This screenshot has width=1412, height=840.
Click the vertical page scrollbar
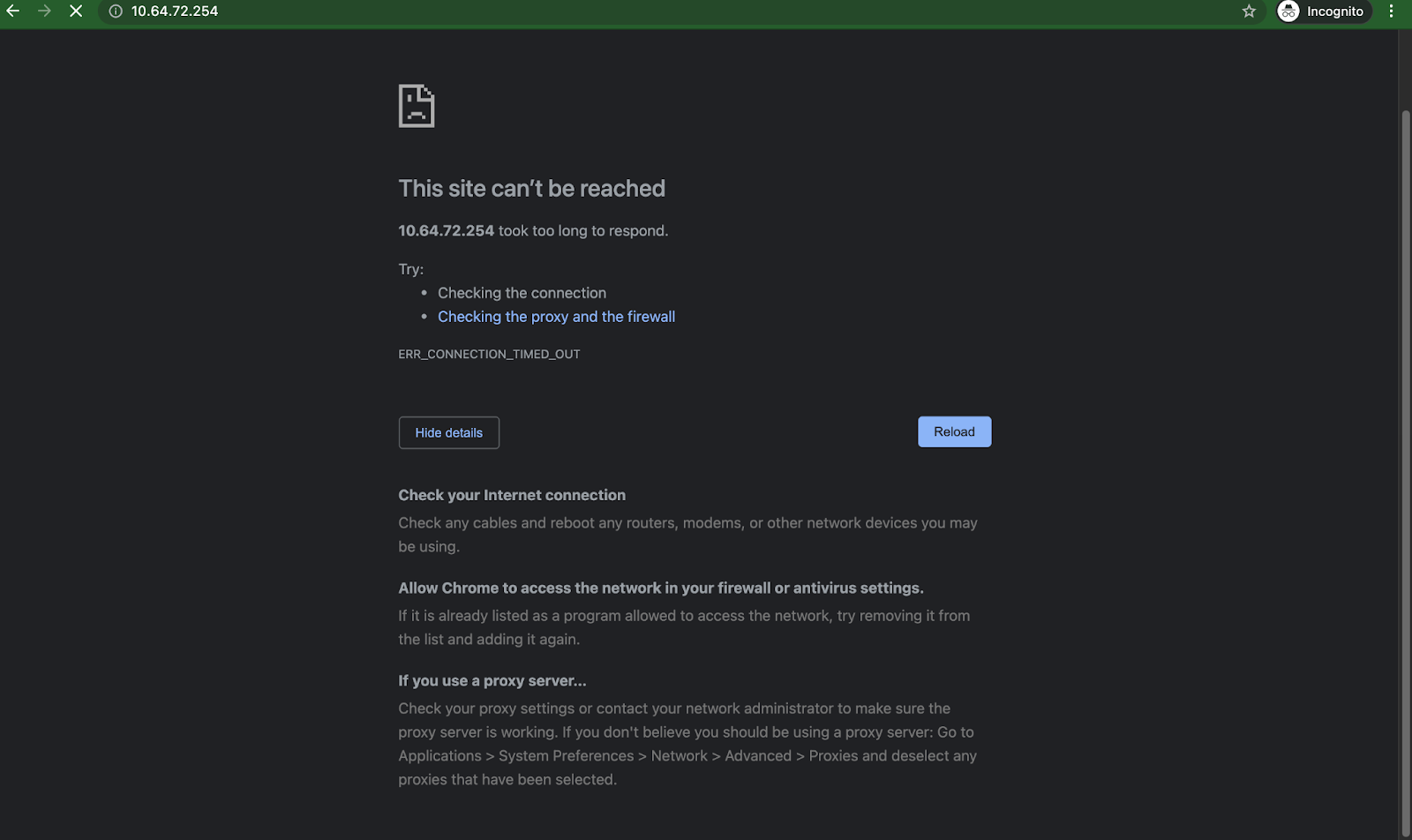click(1405, 441)
